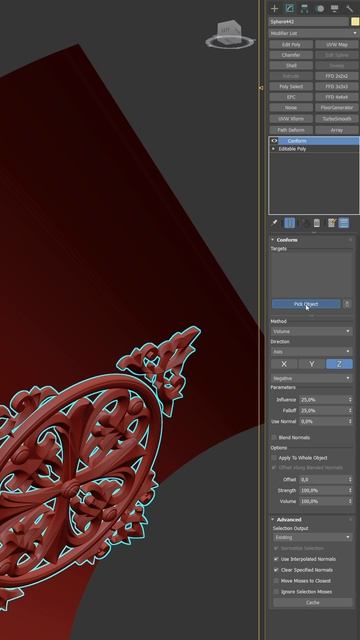Screen dimensions: 360x640
Task: Expand the Editable Poly stack entry
Action: (273, 149)
